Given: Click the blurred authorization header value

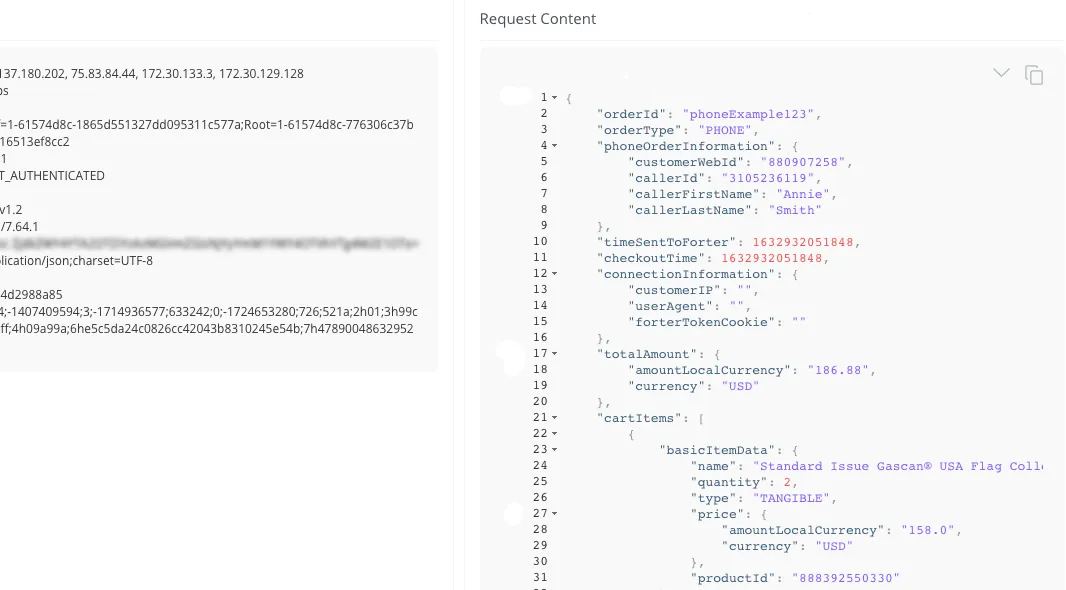Looking at the screenshot, I should click(x=209, y=243).
